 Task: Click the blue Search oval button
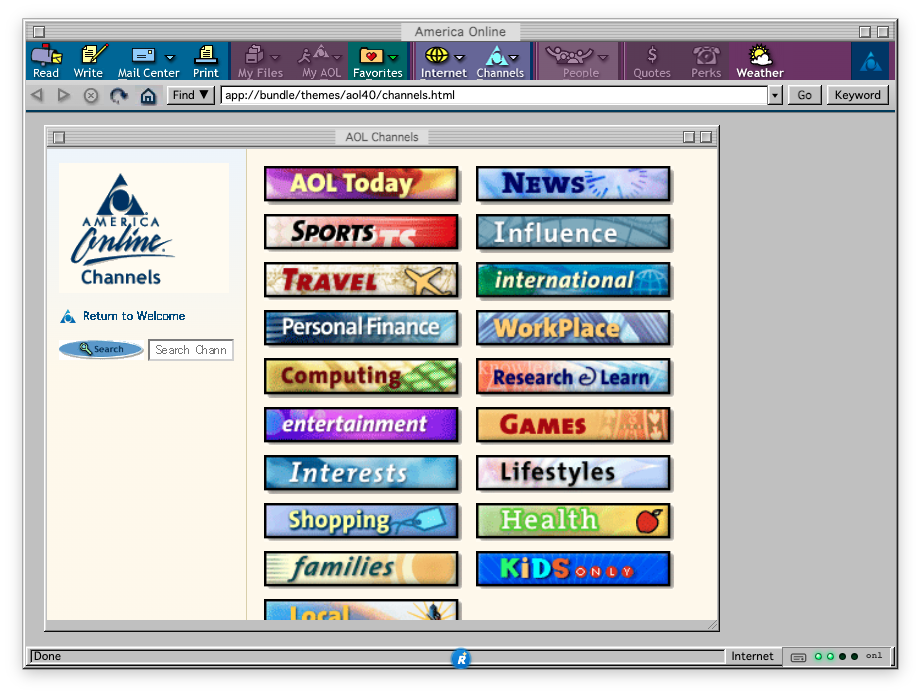pyautogui.click(x=101, y=349)
